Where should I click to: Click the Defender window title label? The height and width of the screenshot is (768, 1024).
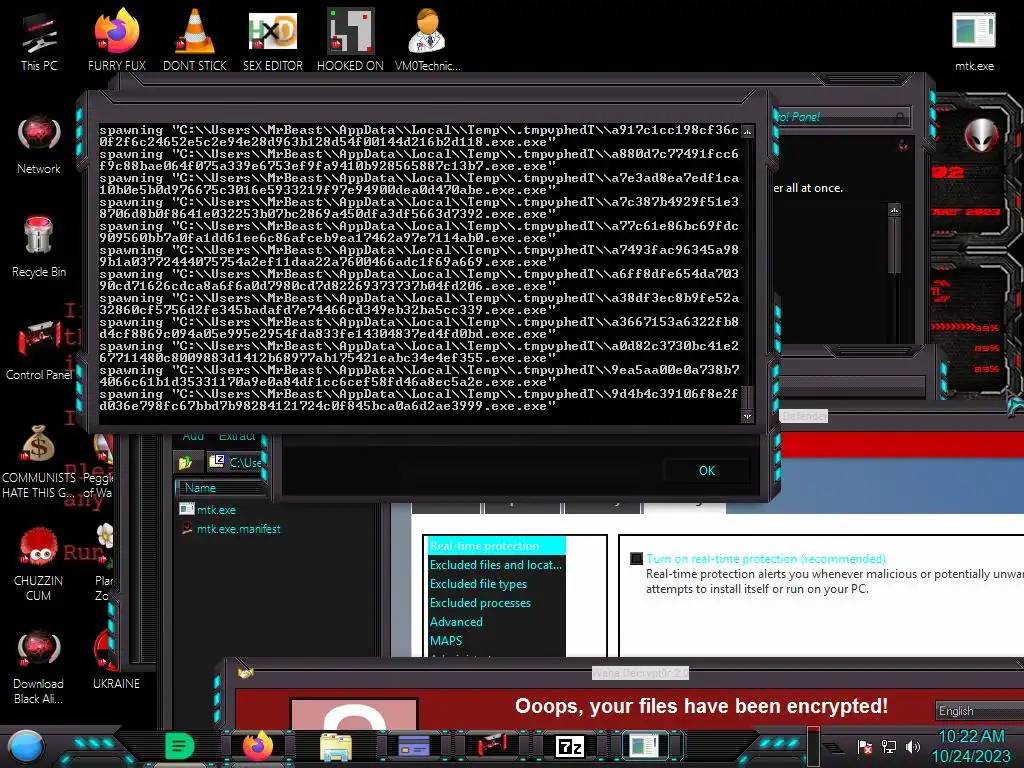803,416
